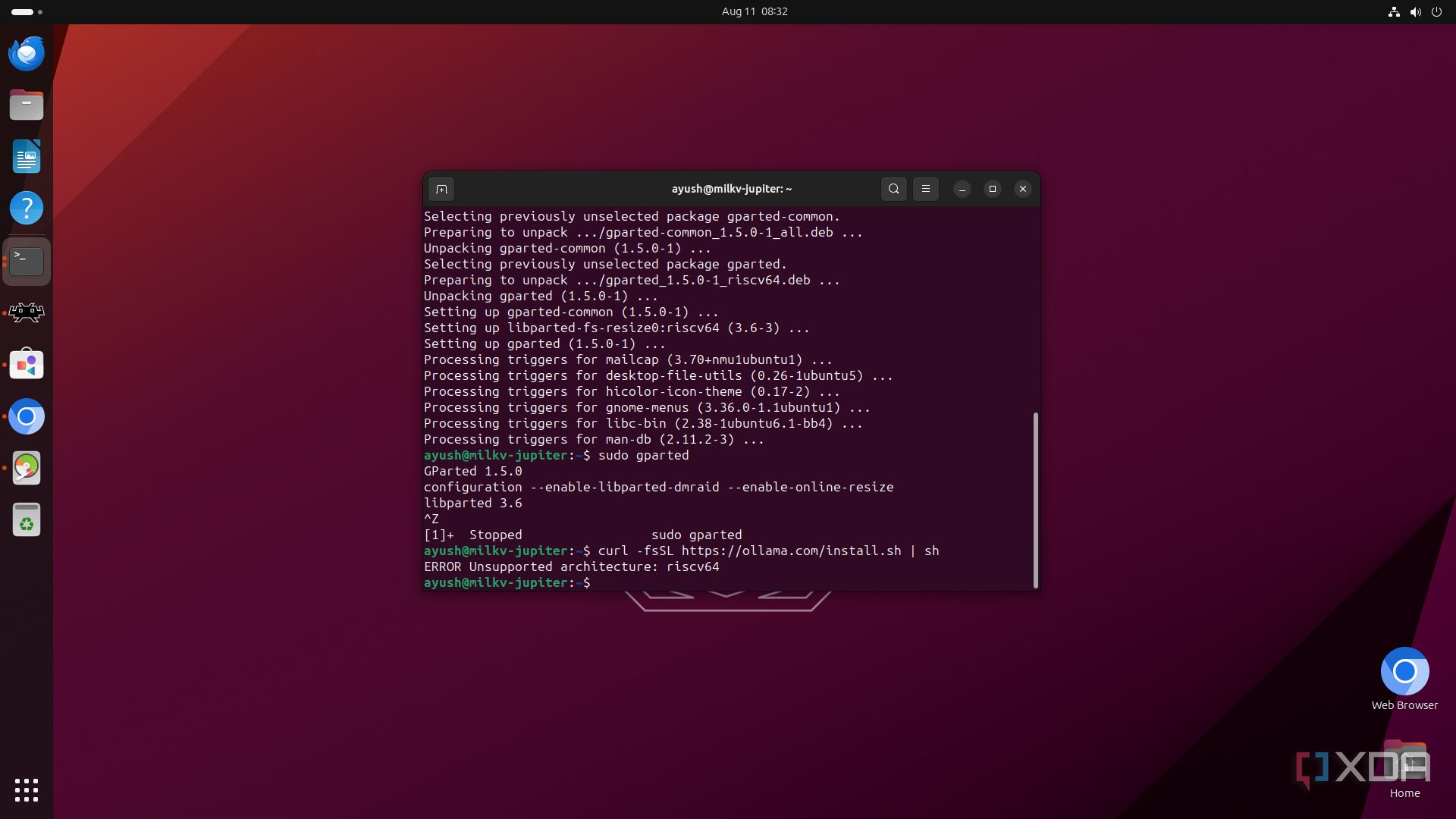Click the ollama install.sh URL text
Image resolution: width=1456 pixels, height=819 pixels.
click(x=791, y=551)
